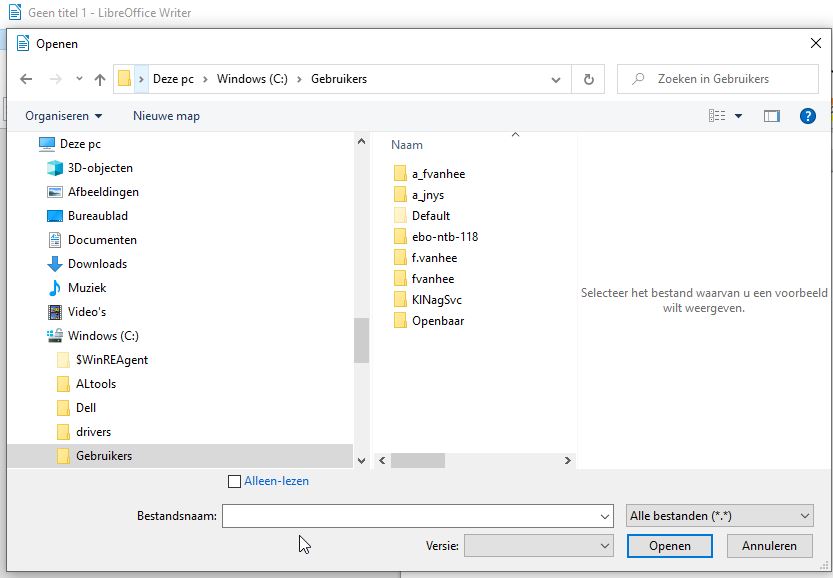Select the 3D-objecten folder icon
The height and width of the screenshot is (578, 833).
tap(55, 168)
